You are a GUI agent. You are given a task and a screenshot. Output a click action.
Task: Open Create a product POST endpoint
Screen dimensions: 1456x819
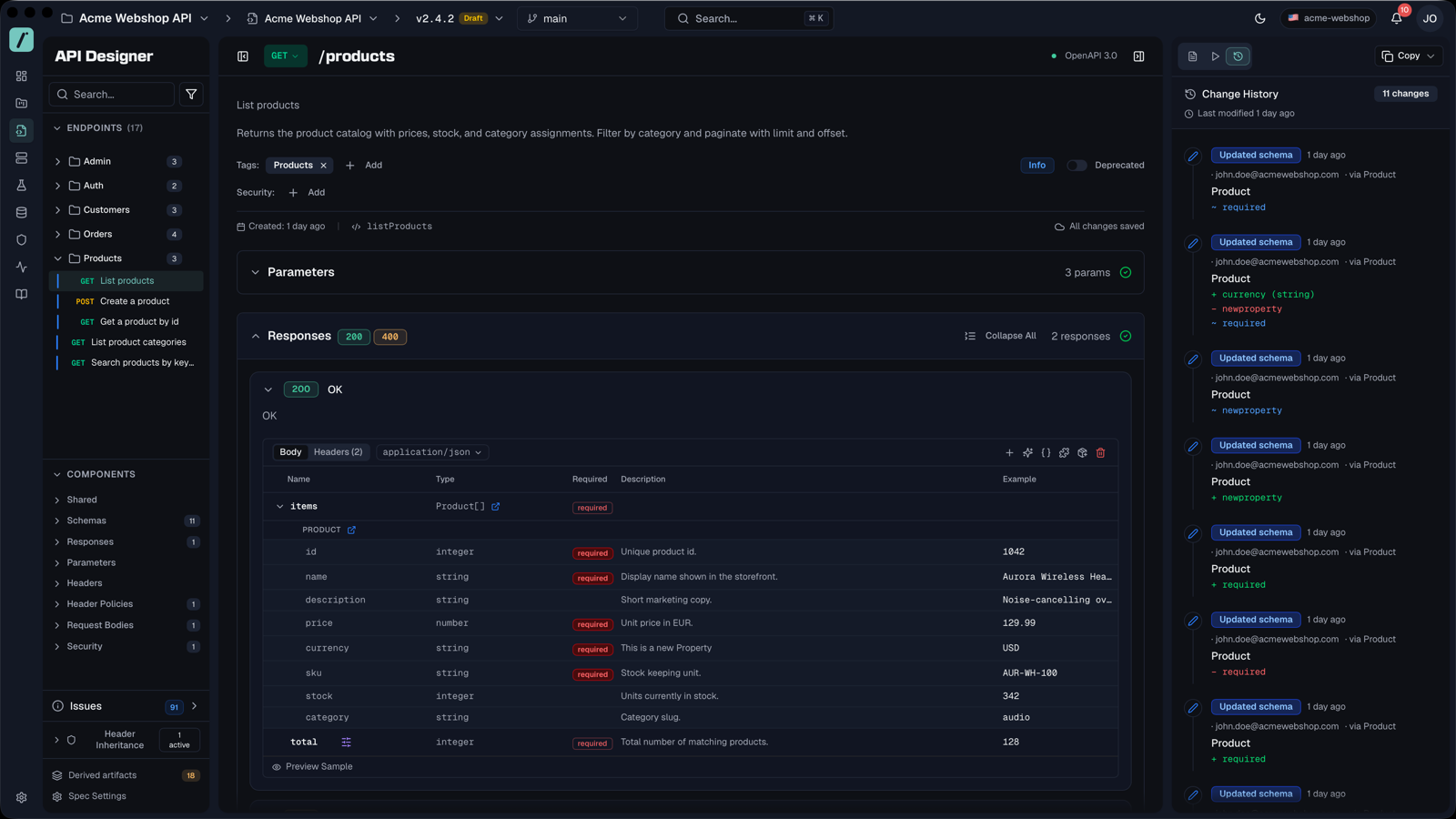coord(127,301)
